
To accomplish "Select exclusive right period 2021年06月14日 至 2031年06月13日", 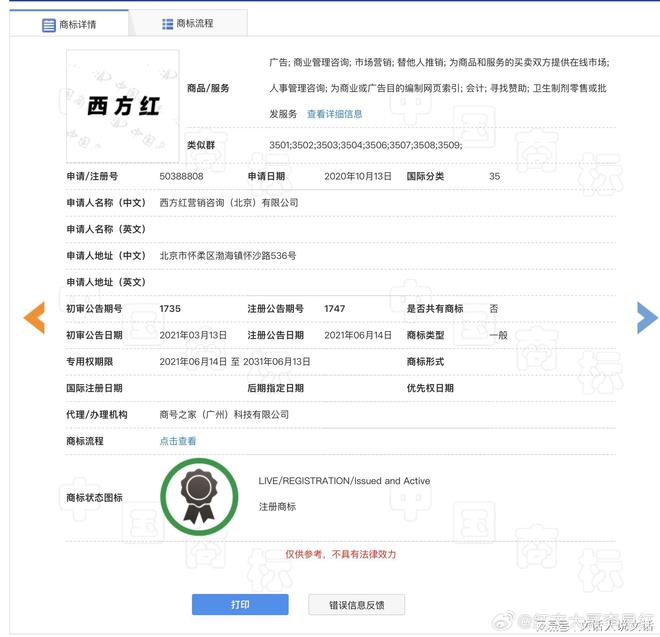I will point(235,362).
